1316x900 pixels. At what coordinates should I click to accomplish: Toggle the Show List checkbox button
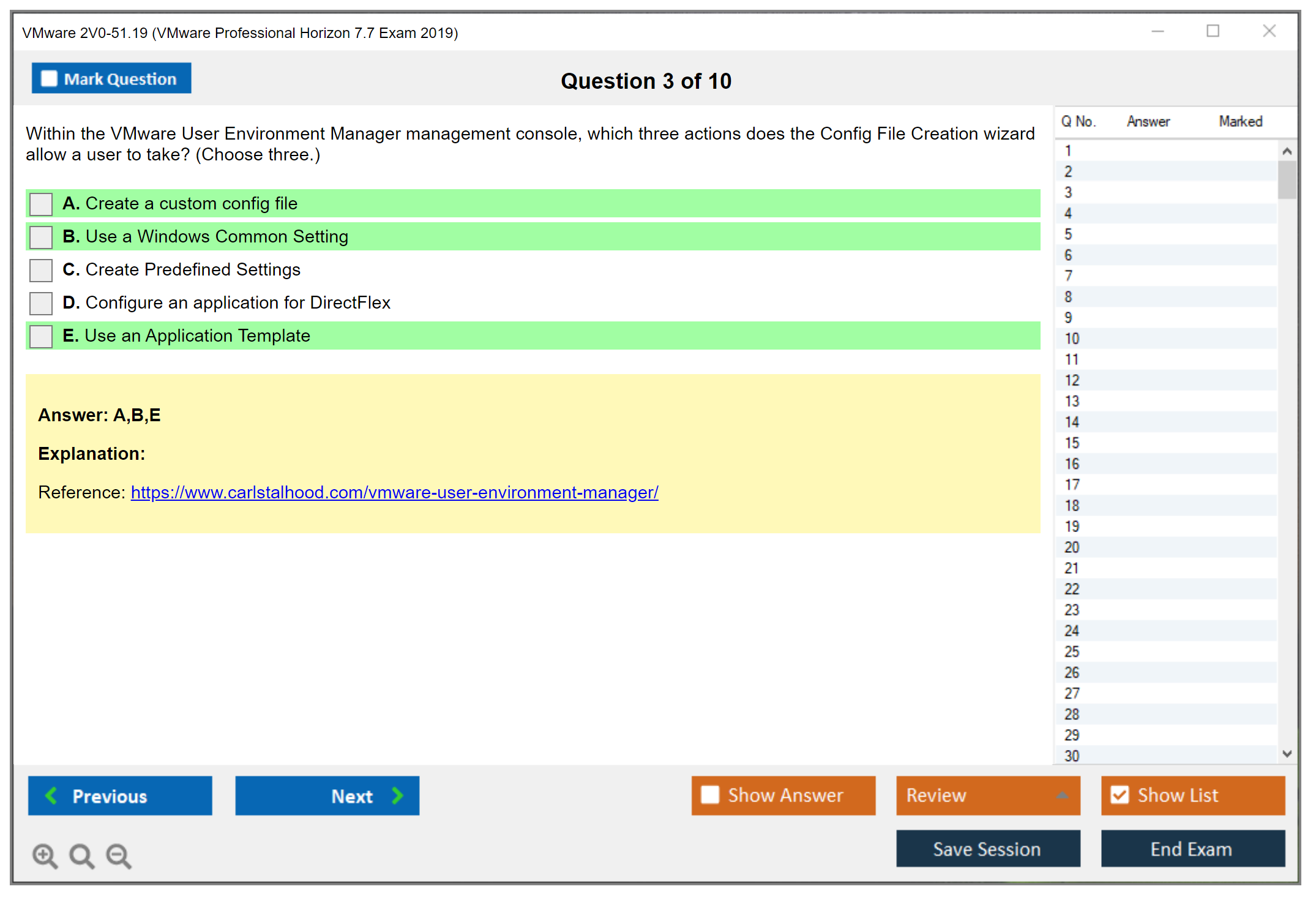pos(1120,795)
